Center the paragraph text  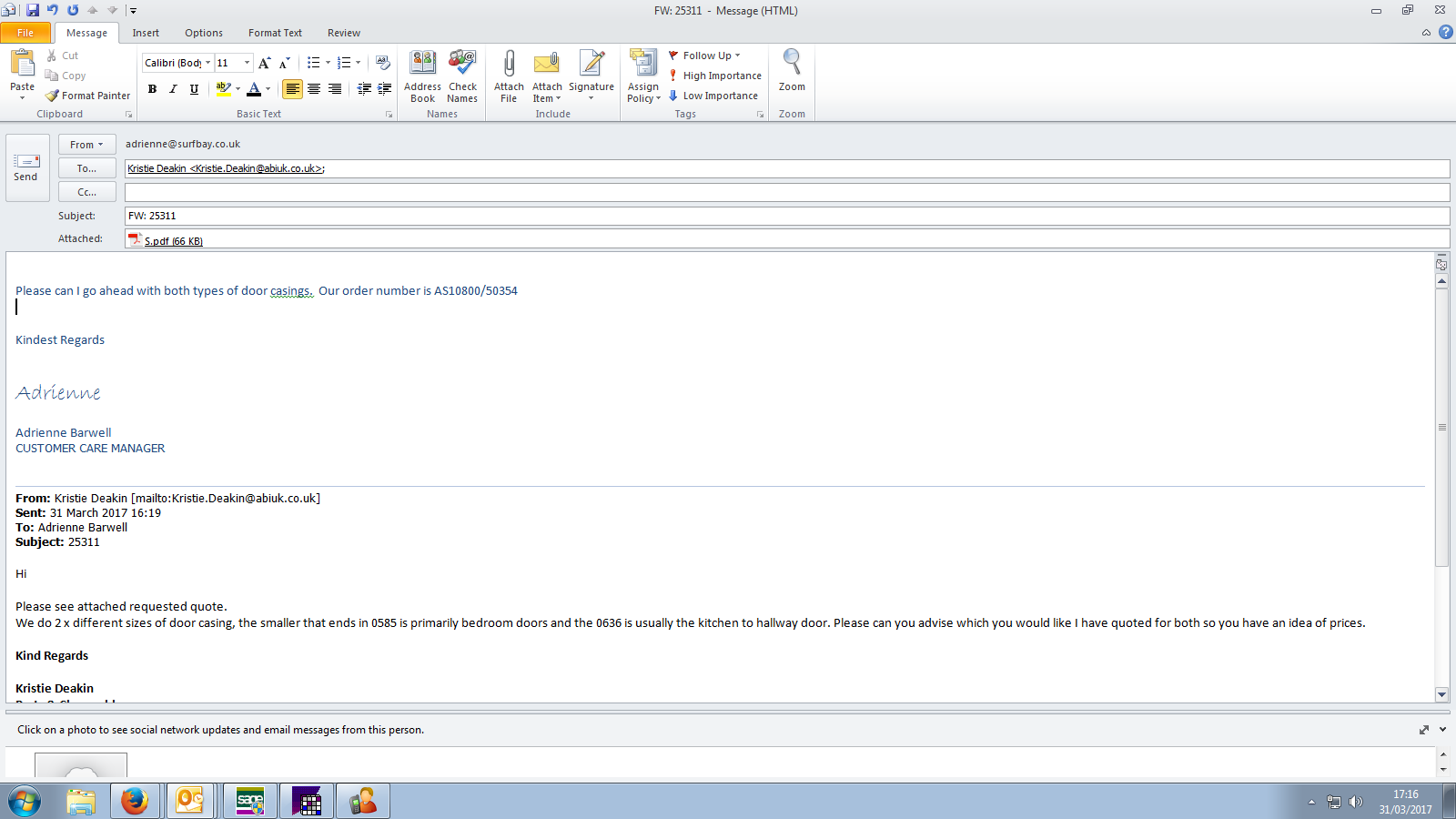pyautogui.click(x=314, y=88)
